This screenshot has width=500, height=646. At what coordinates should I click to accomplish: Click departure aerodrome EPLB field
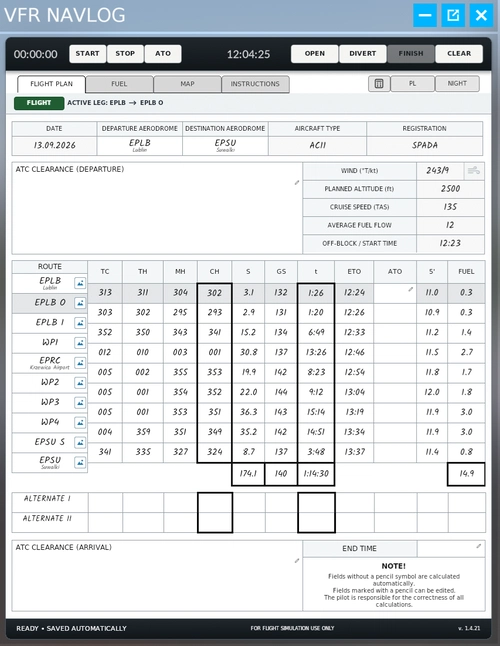140,145
